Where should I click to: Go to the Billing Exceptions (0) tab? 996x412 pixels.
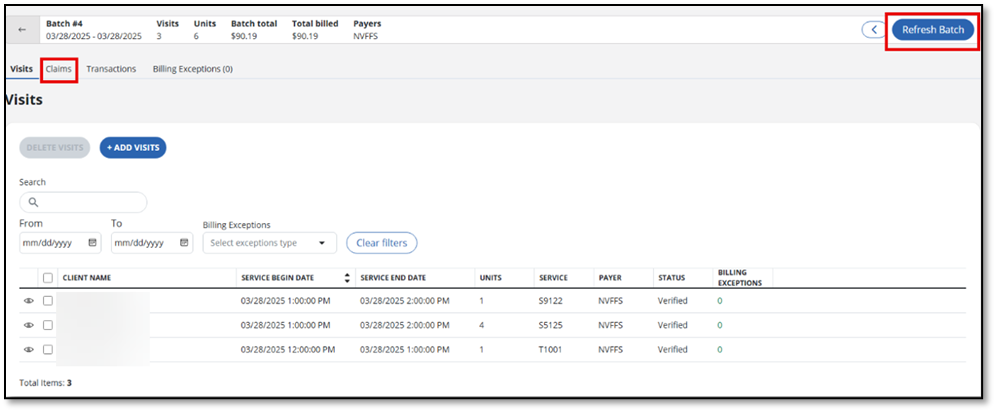tap(192, 69)
